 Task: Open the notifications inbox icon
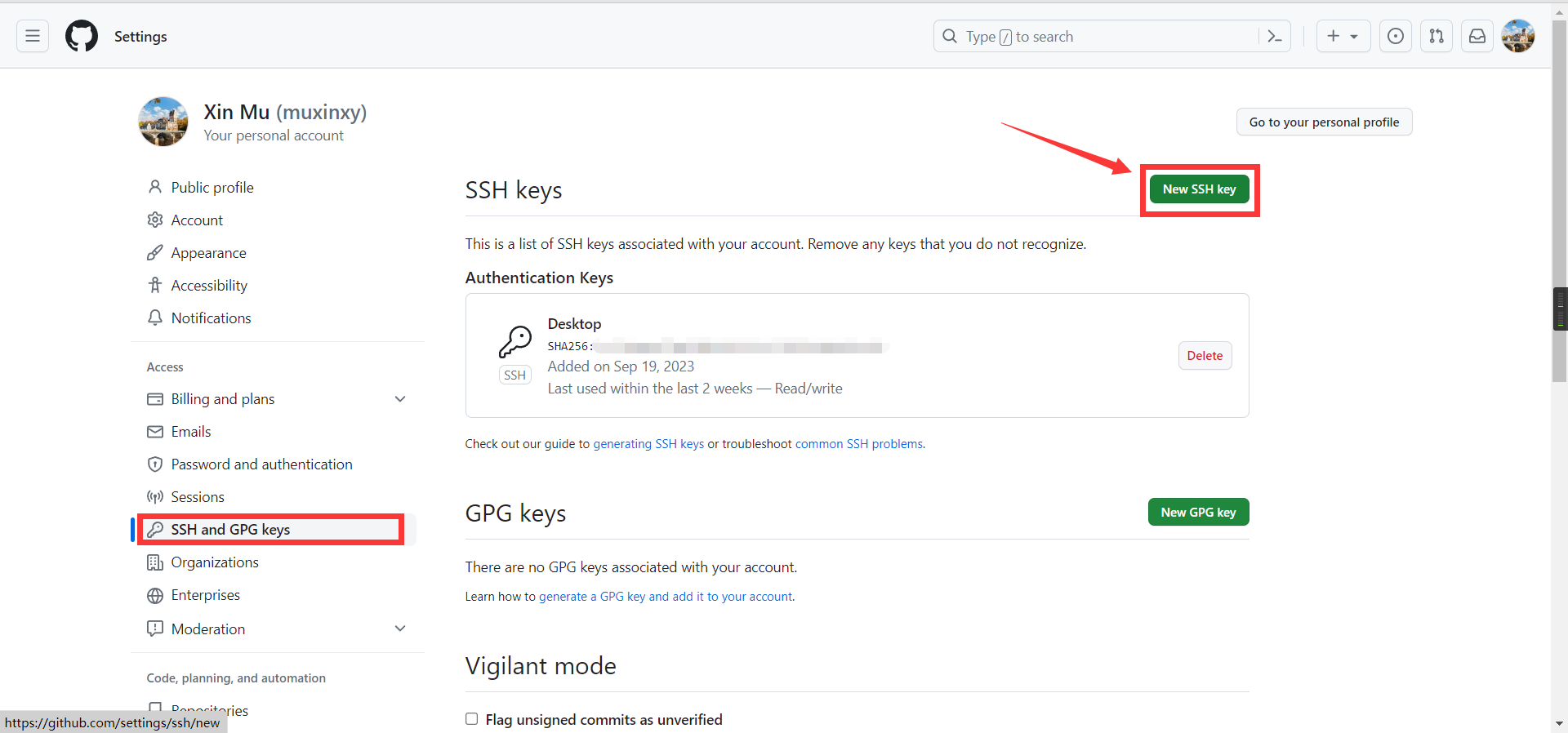[1477, 36]
